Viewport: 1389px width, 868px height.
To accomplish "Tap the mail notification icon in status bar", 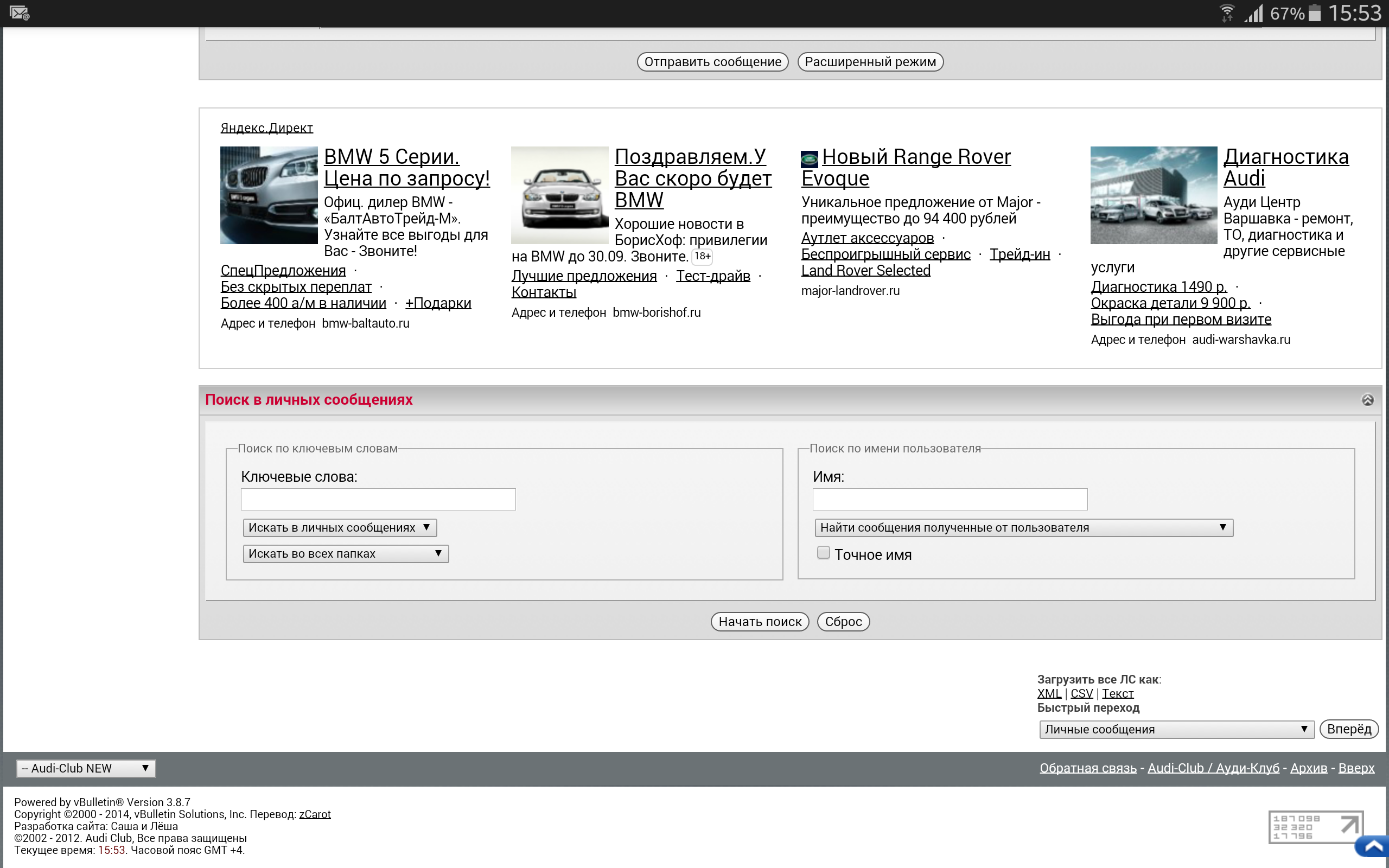I will coord(20,12).
